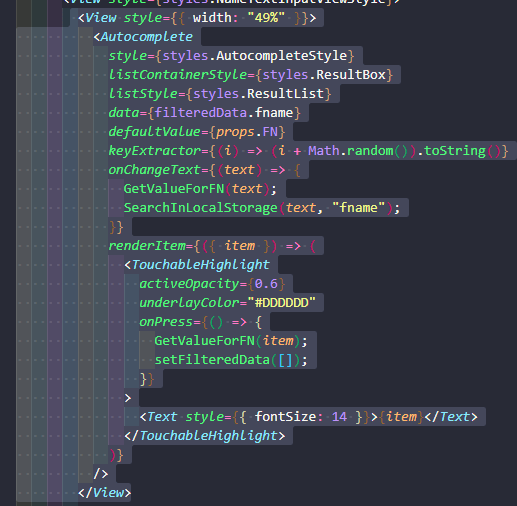Click data attribute with filteredData.fname
Image resolution: width=517 pixels, height=506 pixels.
pyautogui.click(x=205, y=113)
